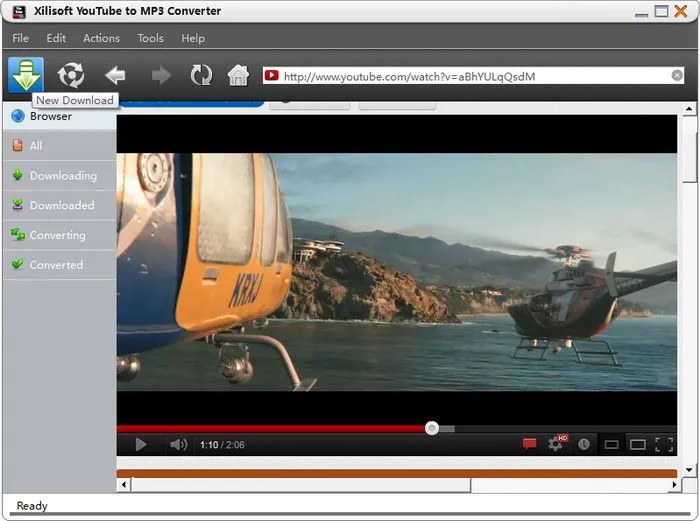This screenshot has height=521, width=700.
Task: Click the Ready status bar text
Action: [x=32, y=506]
